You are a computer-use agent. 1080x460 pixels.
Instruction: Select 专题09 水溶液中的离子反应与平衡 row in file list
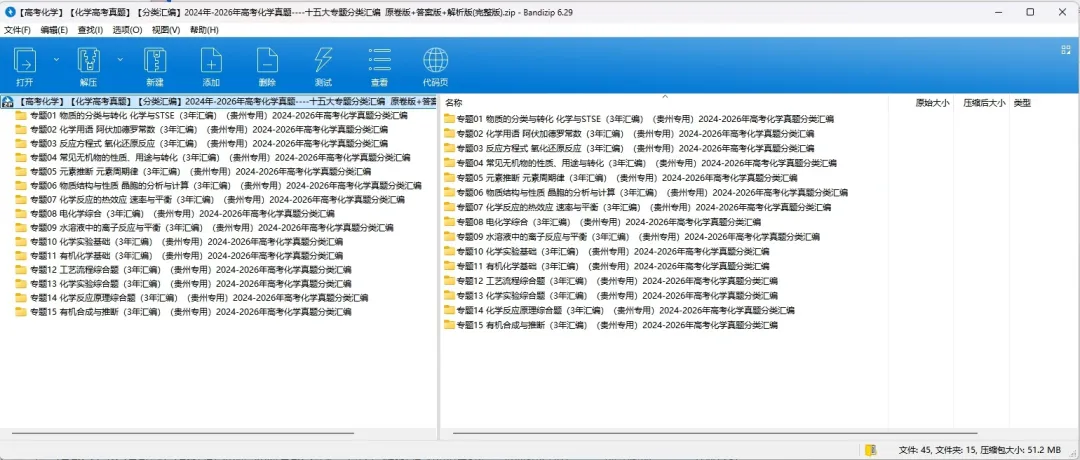[632, 236]
